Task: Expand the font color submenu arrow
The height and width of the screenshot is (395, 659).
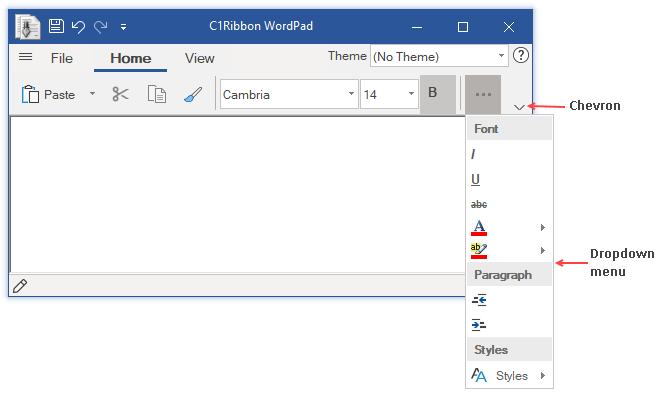Action: point(543,227)
